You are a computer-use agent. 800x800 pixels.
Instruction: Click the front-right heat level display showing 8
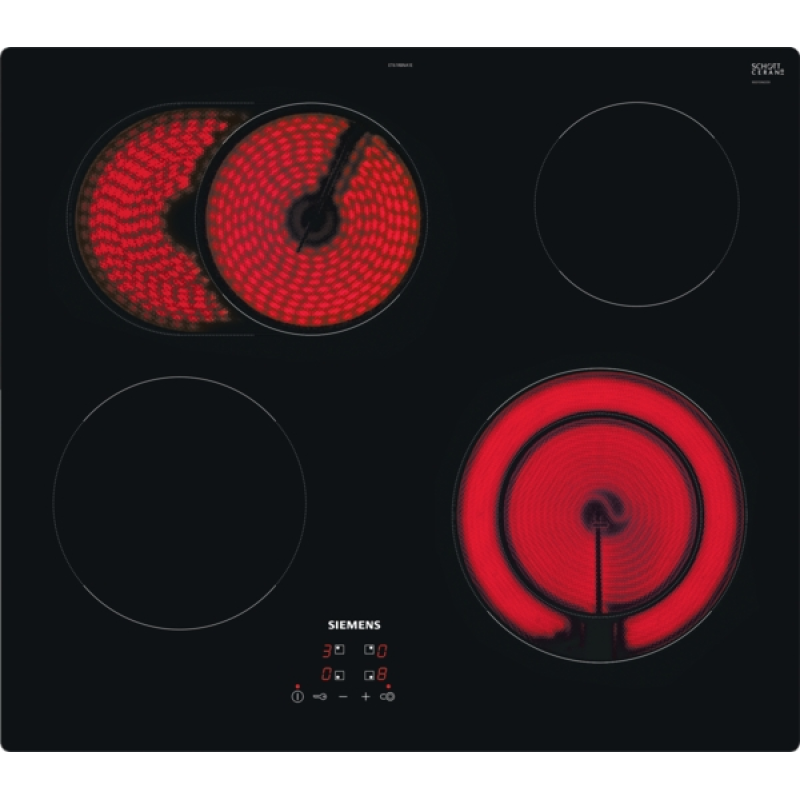(383, 675)
